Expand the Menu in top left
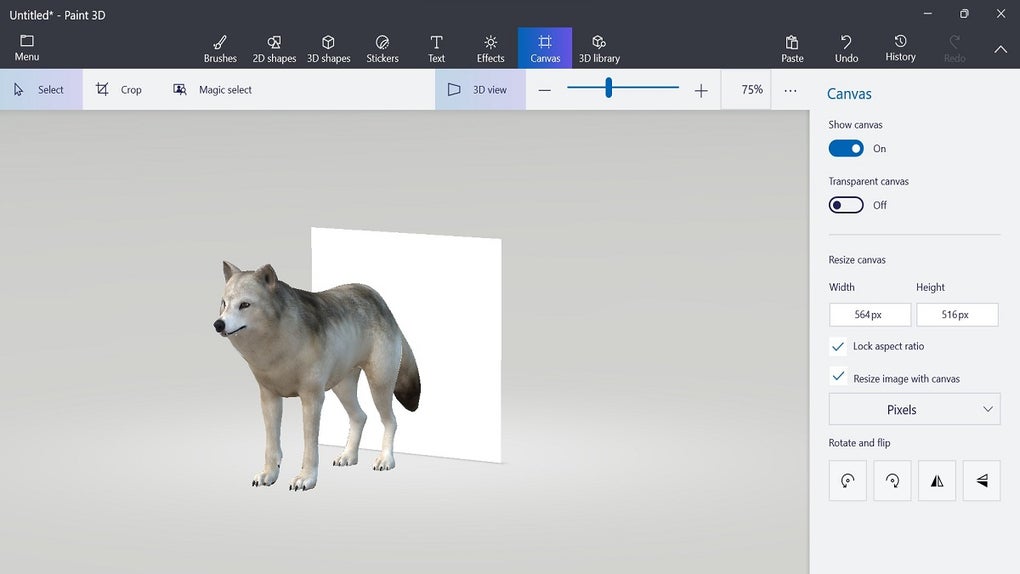Screen dimensions: 1020x574 tap(27, 48)
